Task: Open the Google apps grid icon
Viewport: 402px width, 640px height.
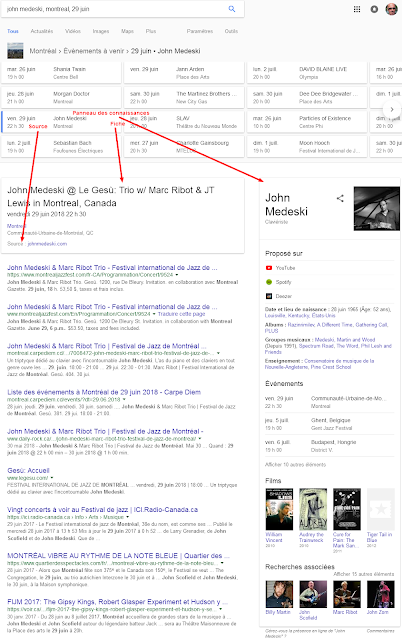Action: [357, 9]
